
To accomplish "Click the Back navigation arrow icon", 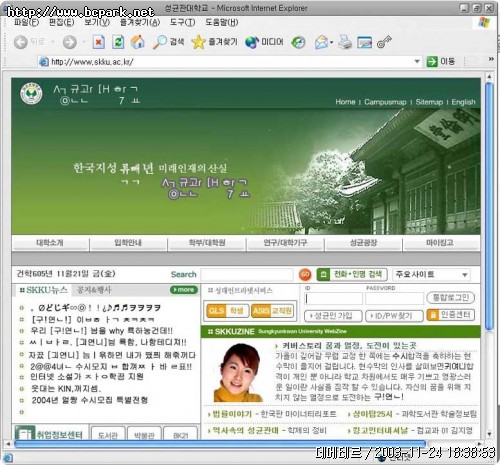I will 21,42.
